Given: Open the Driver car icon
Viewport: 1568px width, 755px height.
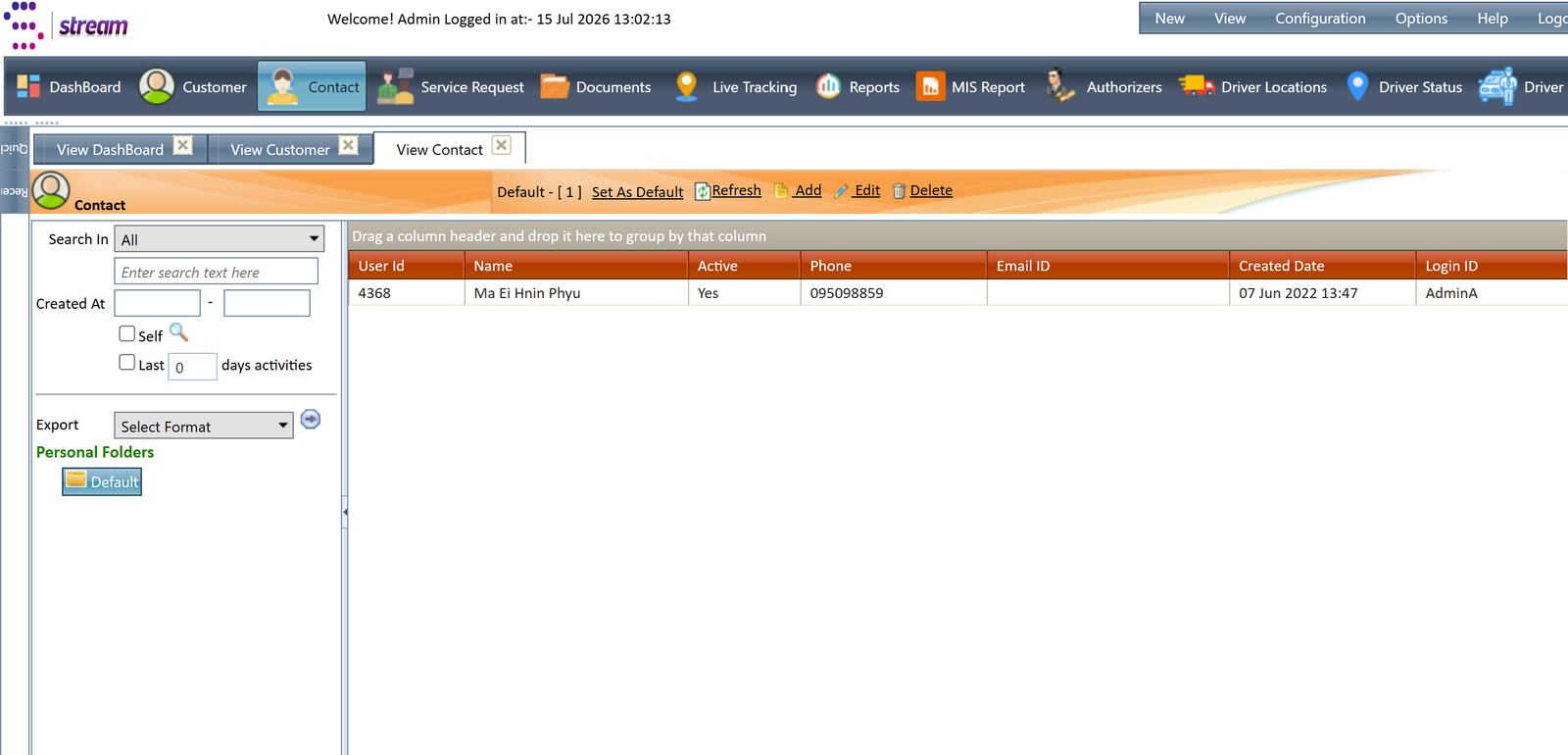Looking at the screenshot, I should [x=1497, y=86].
